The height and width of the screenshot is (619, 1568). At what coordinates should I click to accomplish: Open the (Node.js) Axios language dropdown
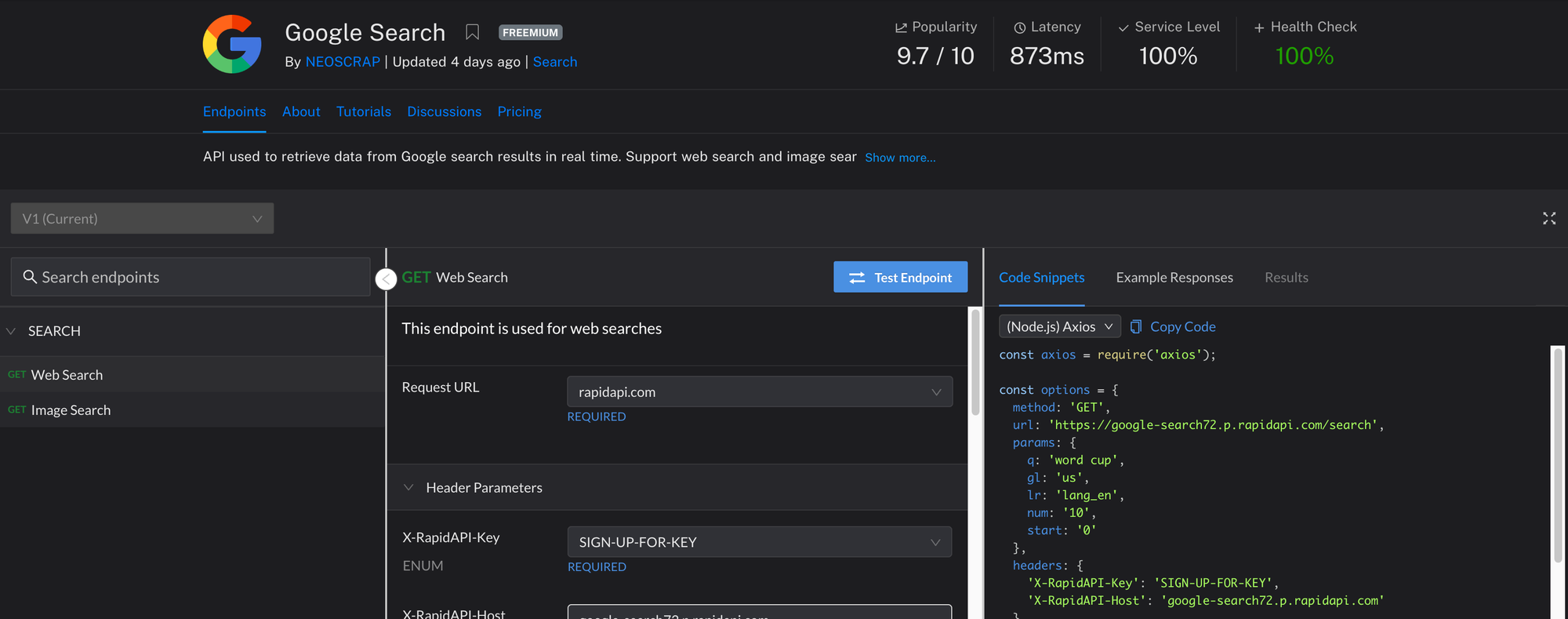(1060, 326)
